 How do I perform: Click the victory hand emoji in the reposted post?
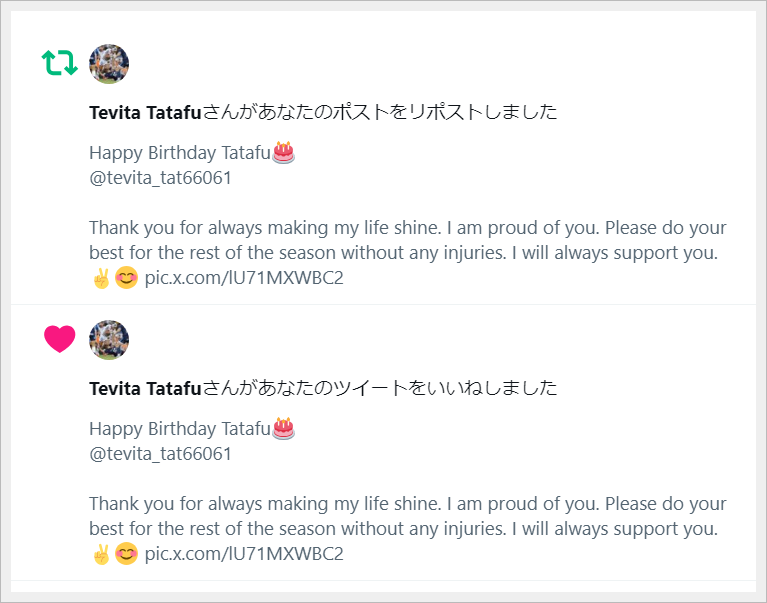click(x=100, y=278)
